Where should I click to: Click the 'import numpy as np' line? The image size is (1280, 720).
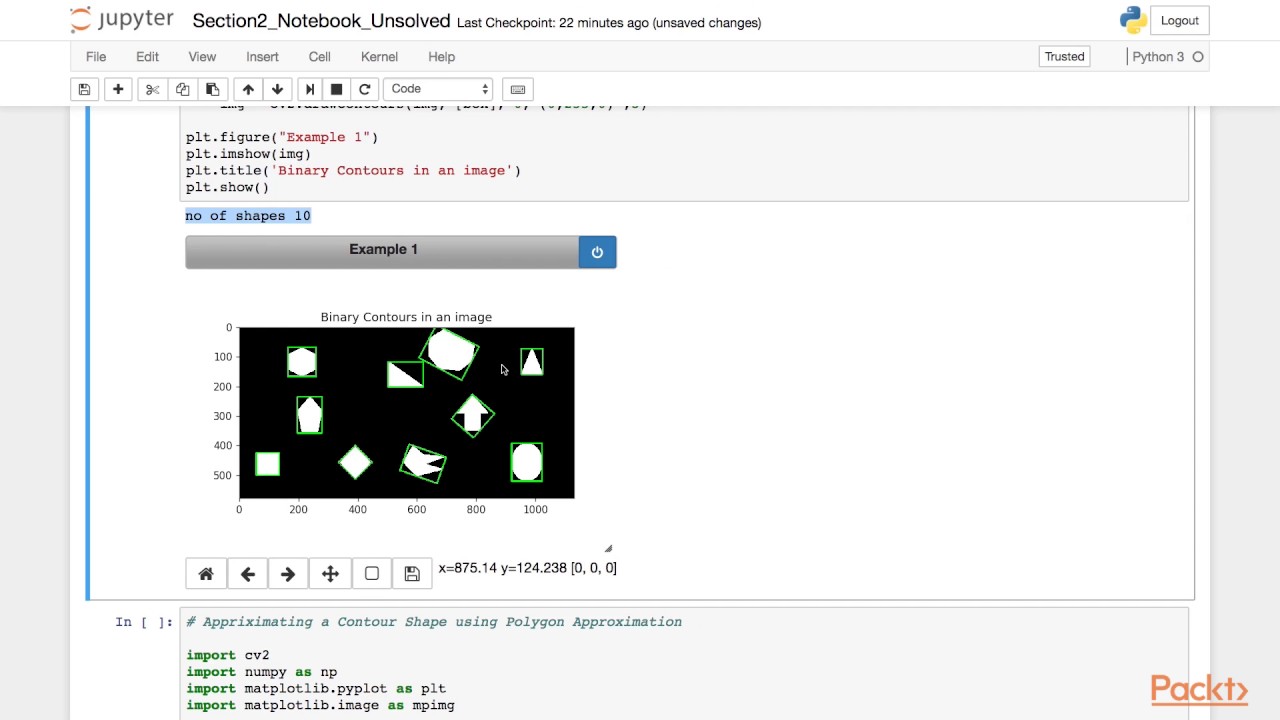click(x=262, y=672)
